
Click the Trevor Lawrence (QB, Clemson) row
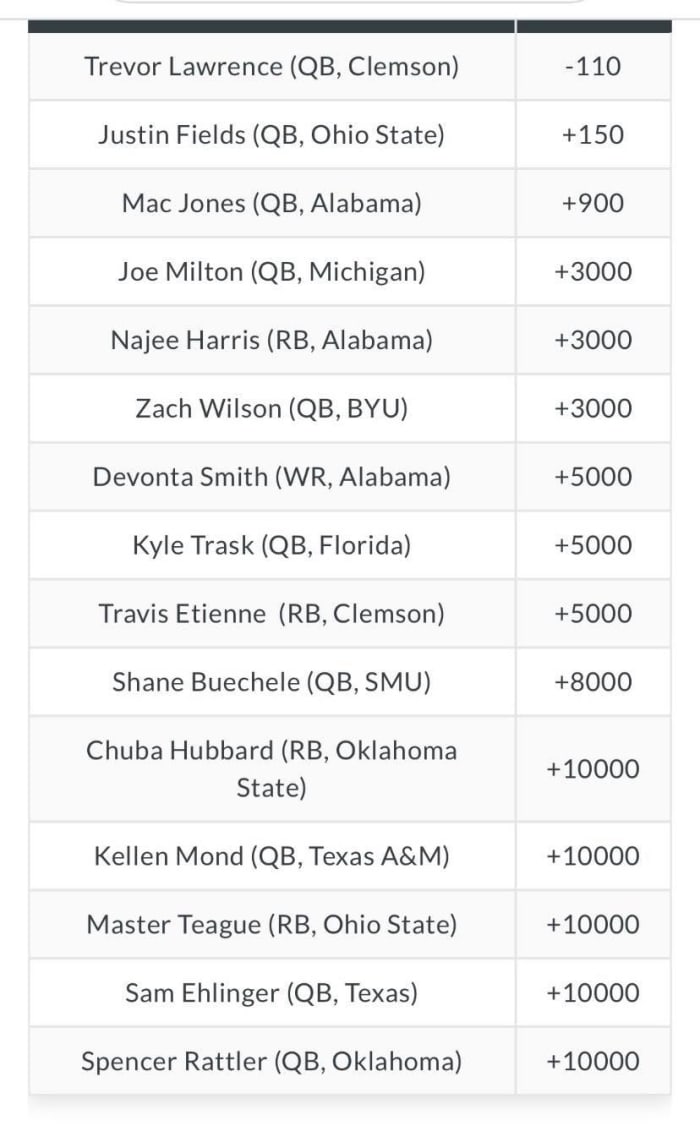coord(272,67)
